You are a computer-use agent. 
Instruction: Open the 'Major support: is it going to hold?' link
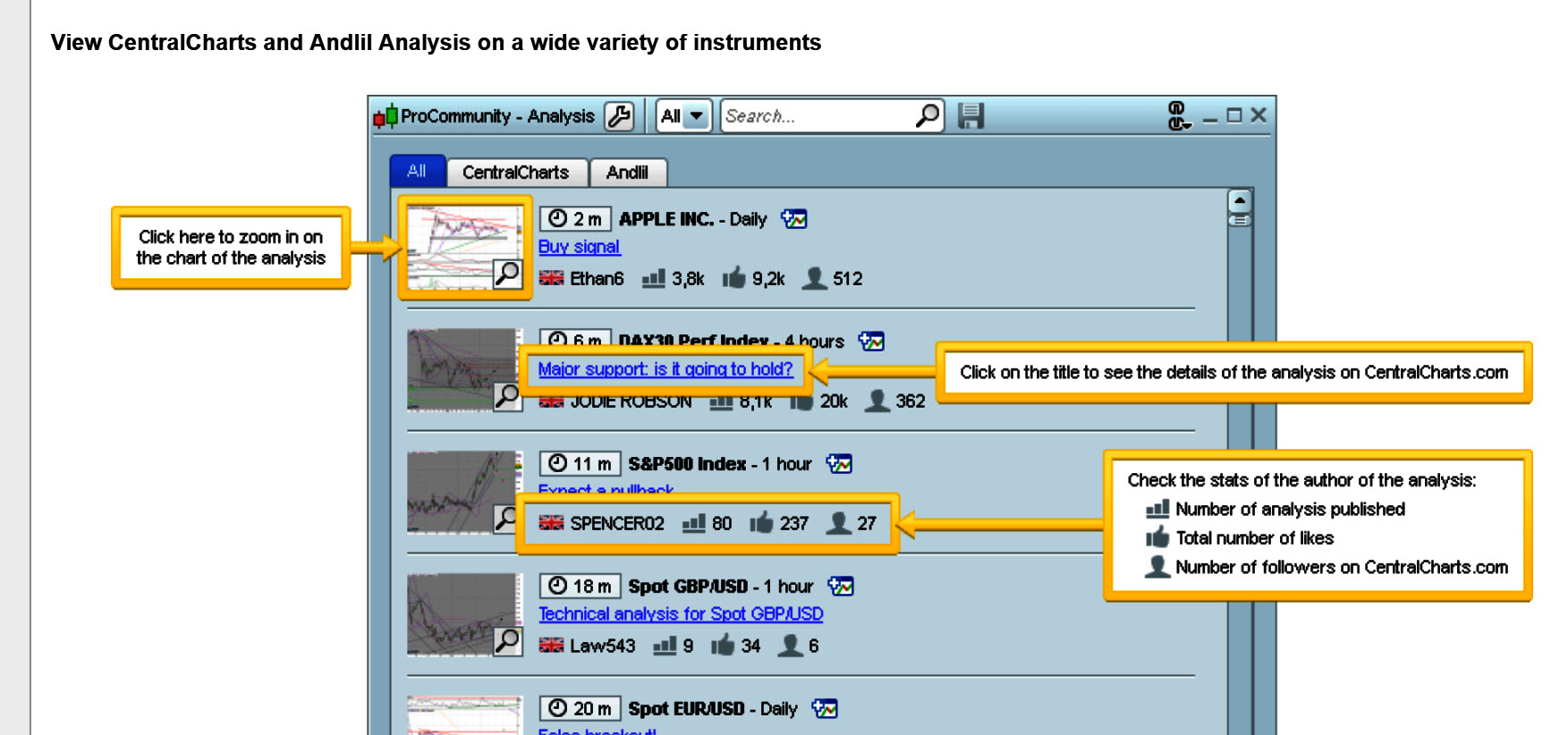665,369
